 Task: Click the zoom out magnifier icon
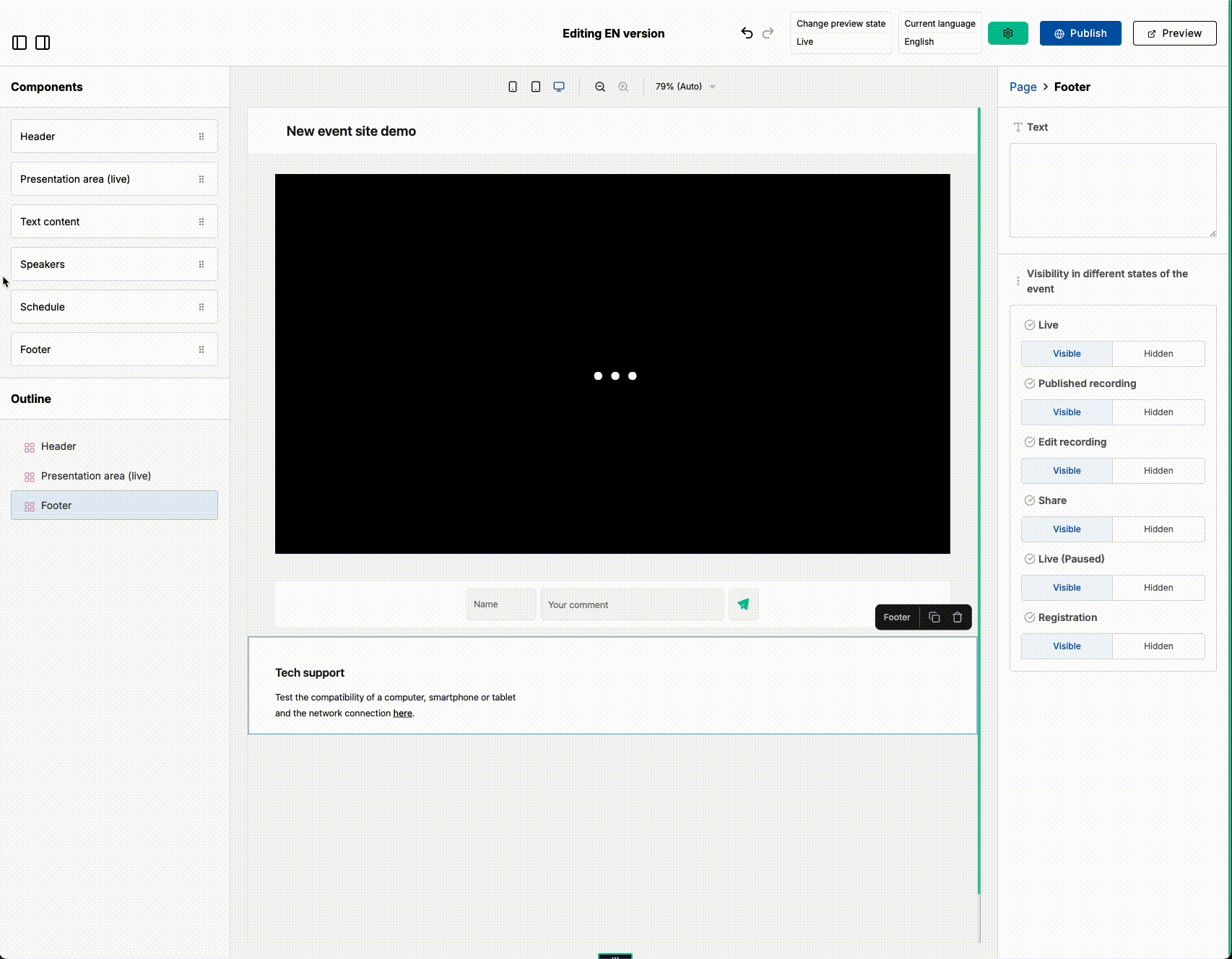600,86
